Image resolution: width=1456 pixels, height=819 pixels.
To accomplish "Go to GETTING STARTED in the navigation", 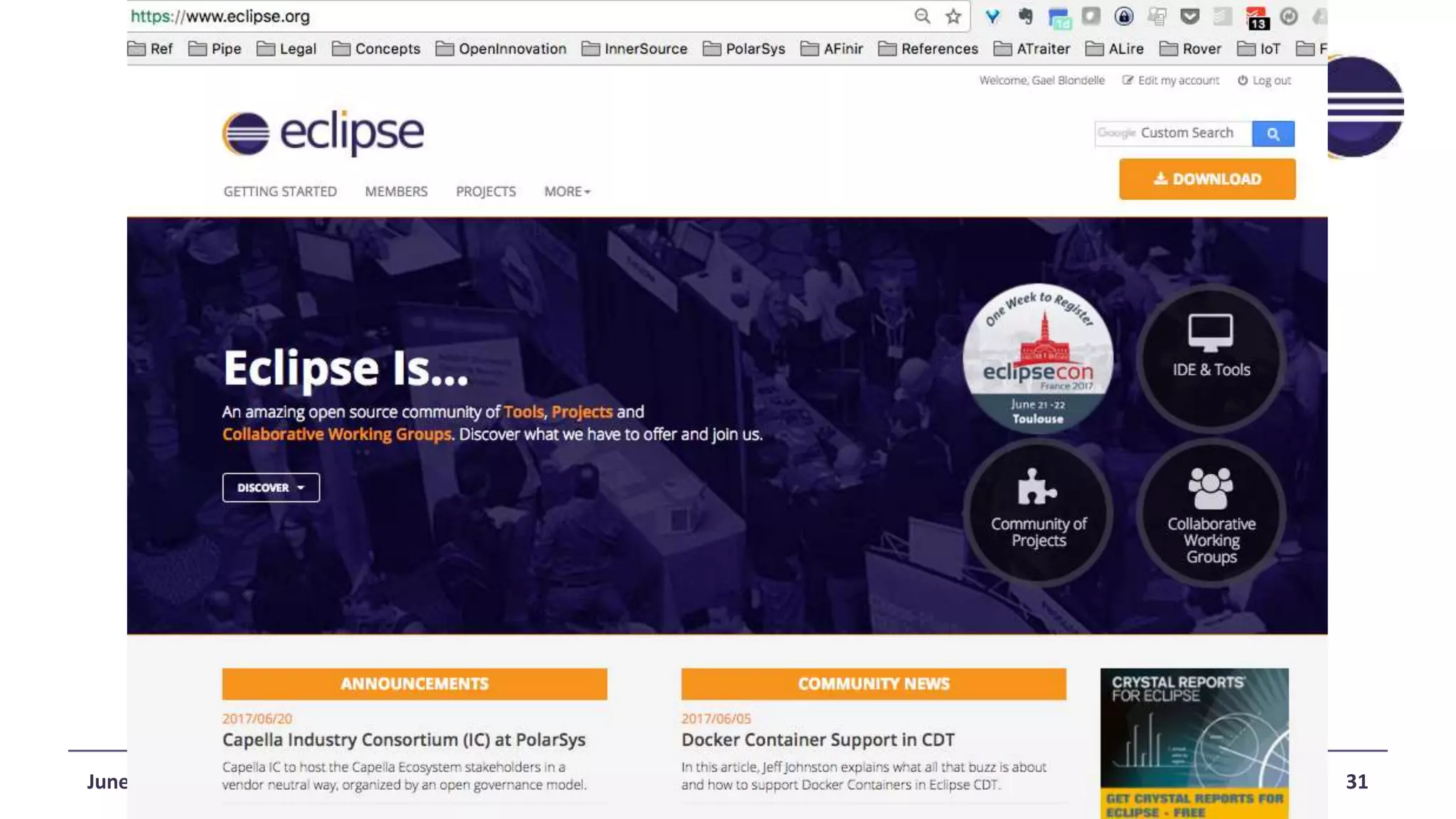I will pos(280,191).
